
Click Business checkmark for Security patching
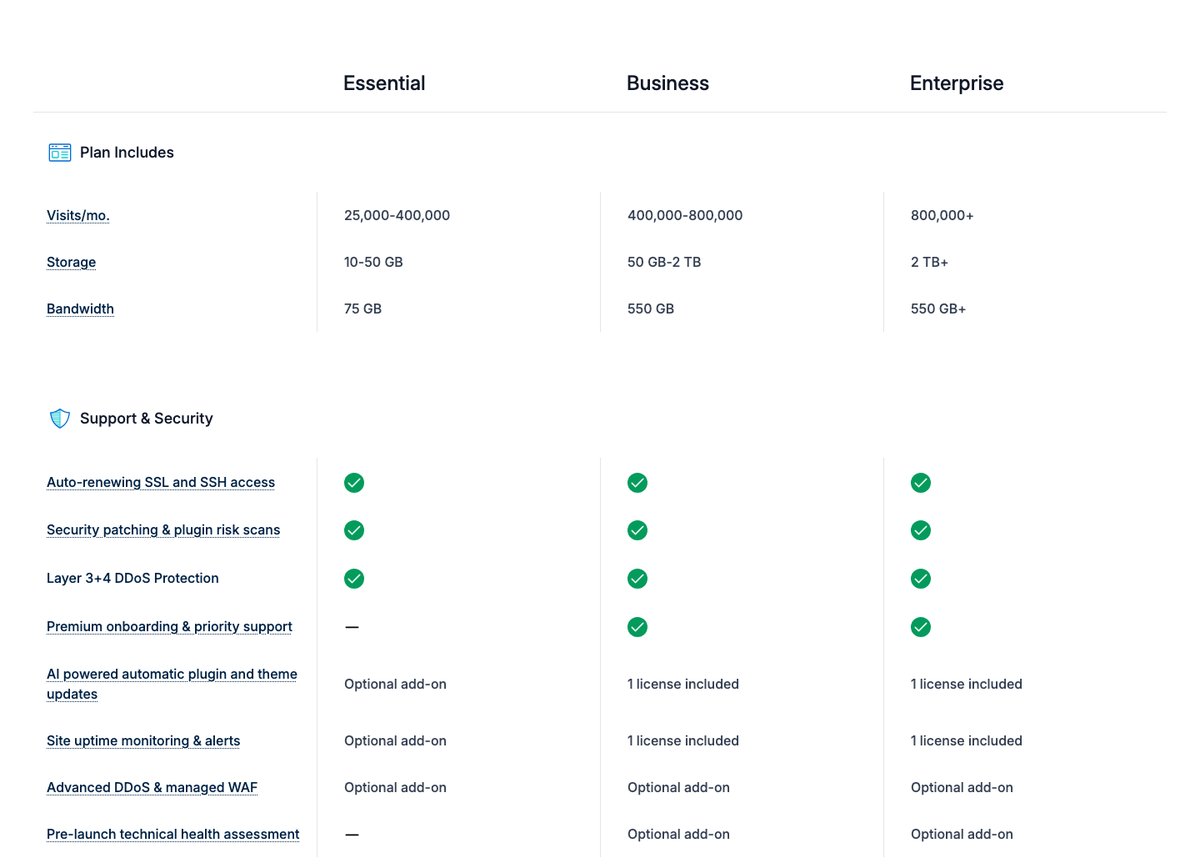click(637, 530)
